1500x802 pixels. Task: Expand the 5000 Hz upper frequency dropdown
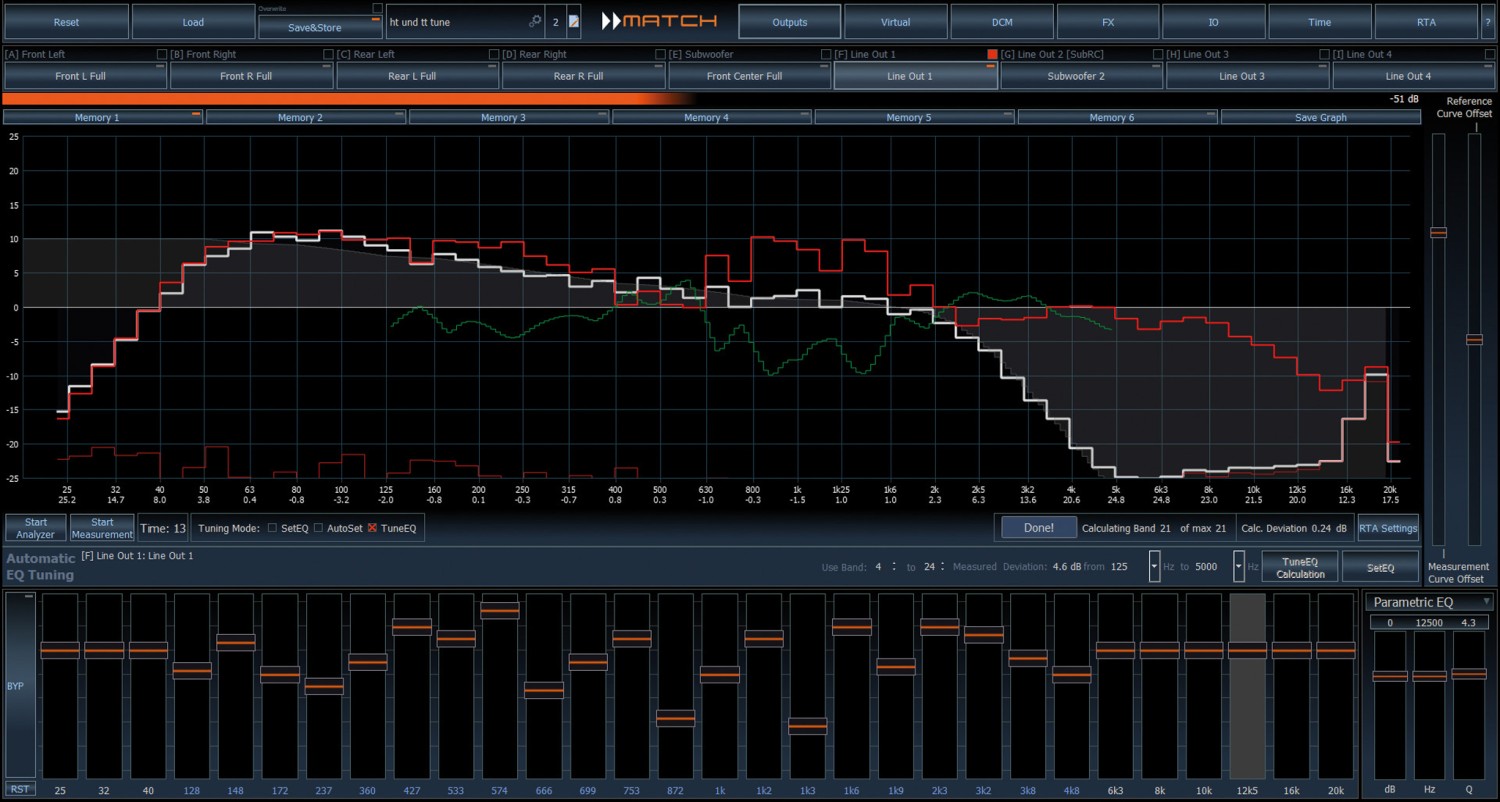click(1238, 567)
